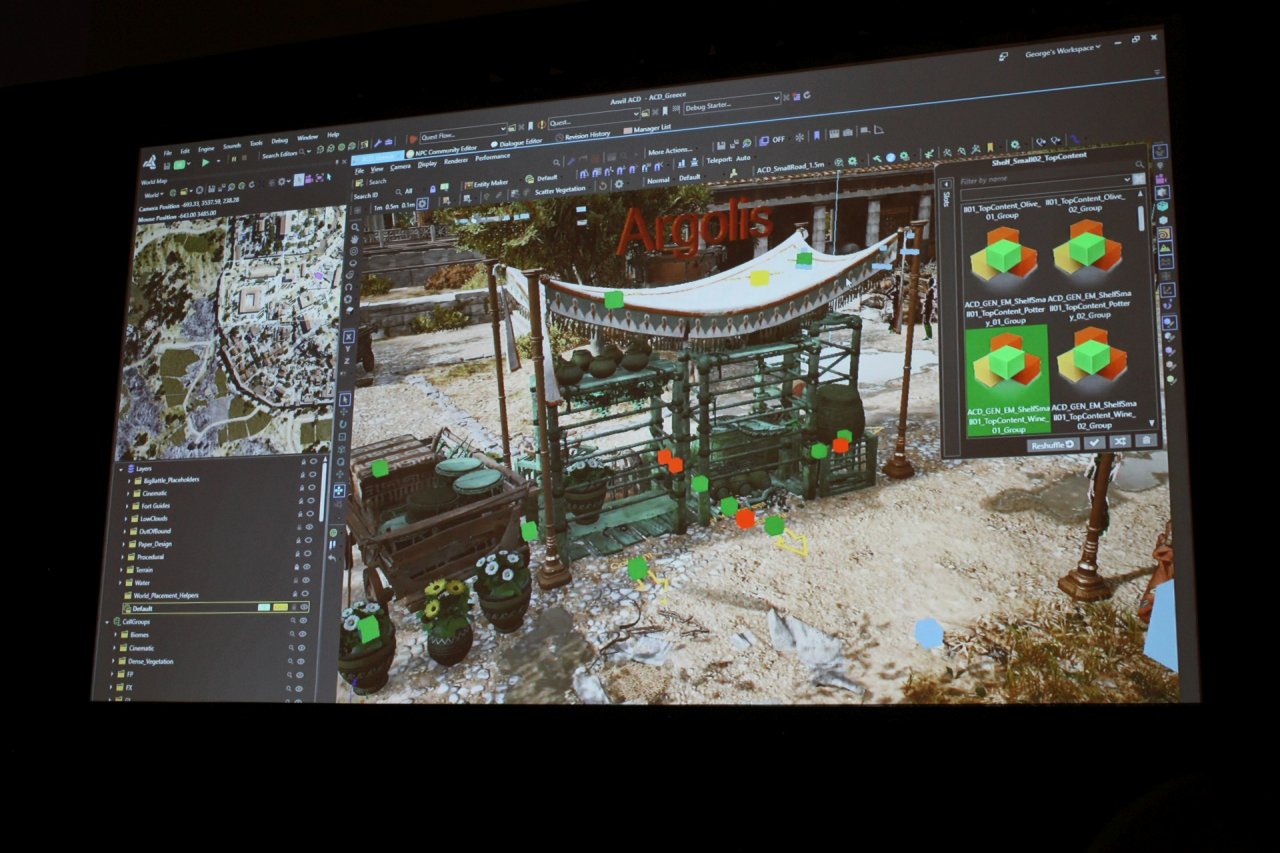Open the File menu in main menubar
Image resolution: width=1280 pixels, height=853 pixels.
pyautogui.click(x=168, y=153)
